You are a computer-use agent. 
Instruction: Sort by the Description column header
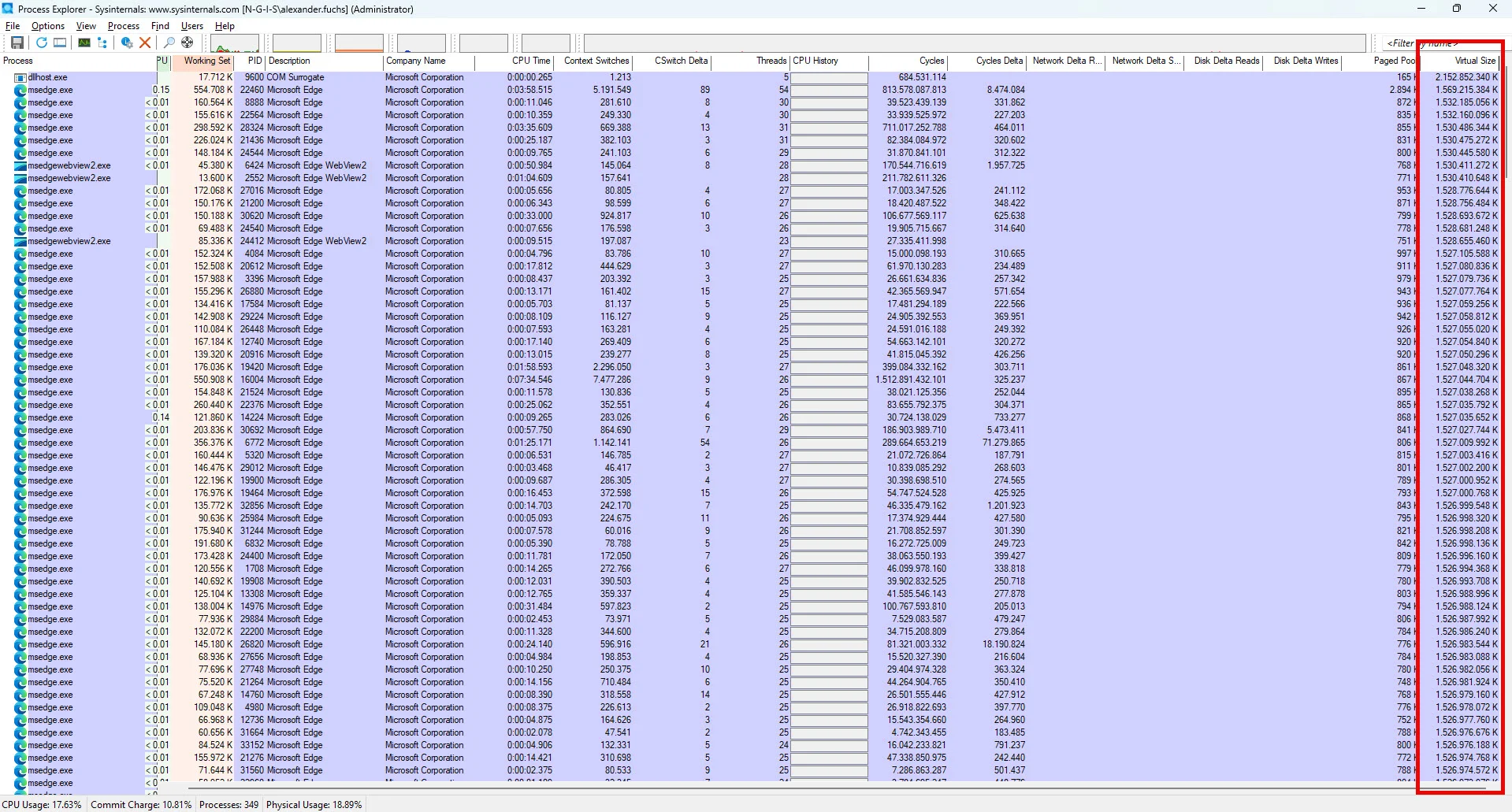tap(324, 61)
